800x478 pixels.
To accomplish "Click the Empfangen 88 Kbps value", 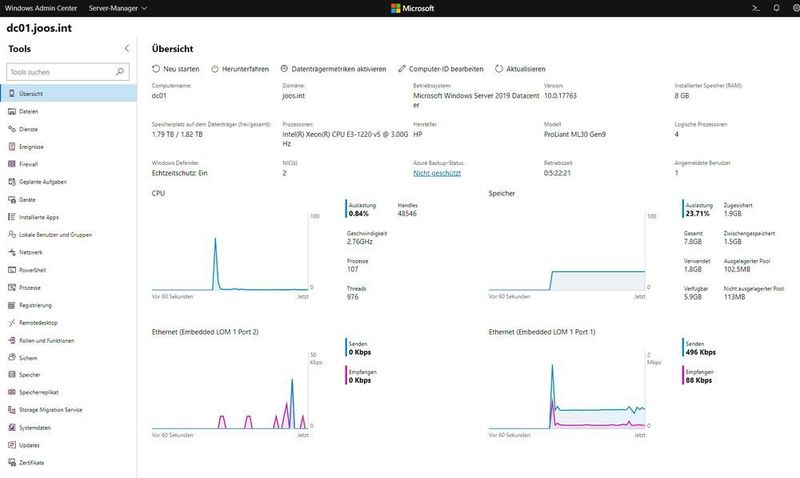I will tap(698, 380).
